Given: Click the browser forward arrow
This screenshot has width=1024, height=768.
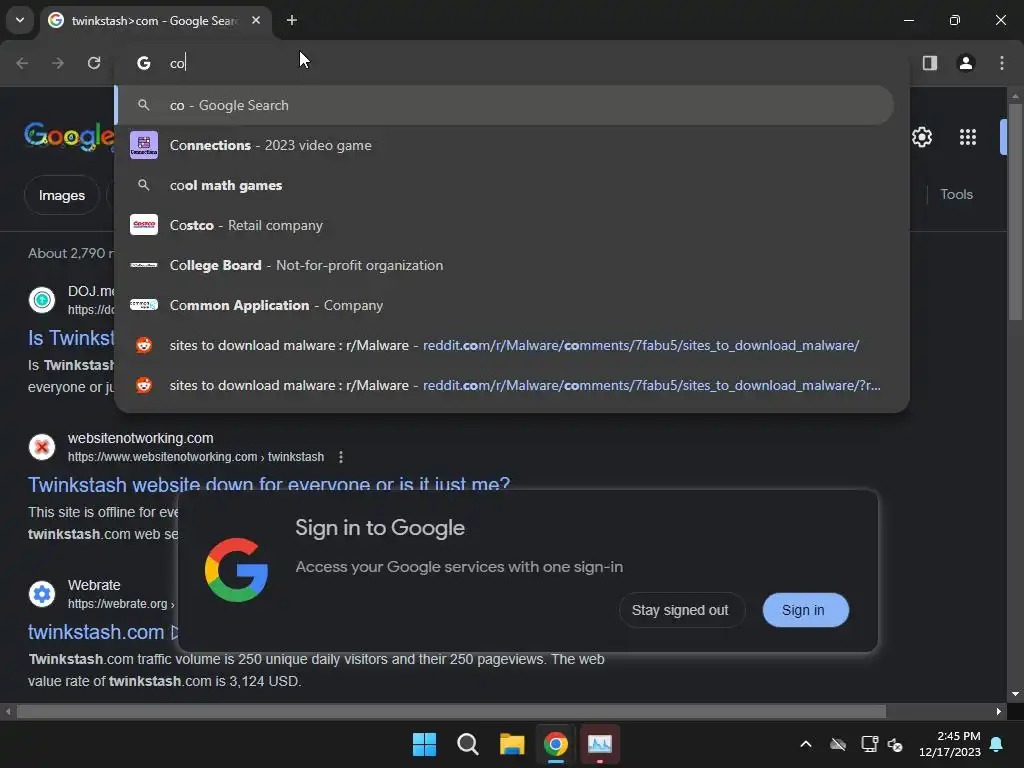Looking at the screenshot, I should click(x=58, y=63).
